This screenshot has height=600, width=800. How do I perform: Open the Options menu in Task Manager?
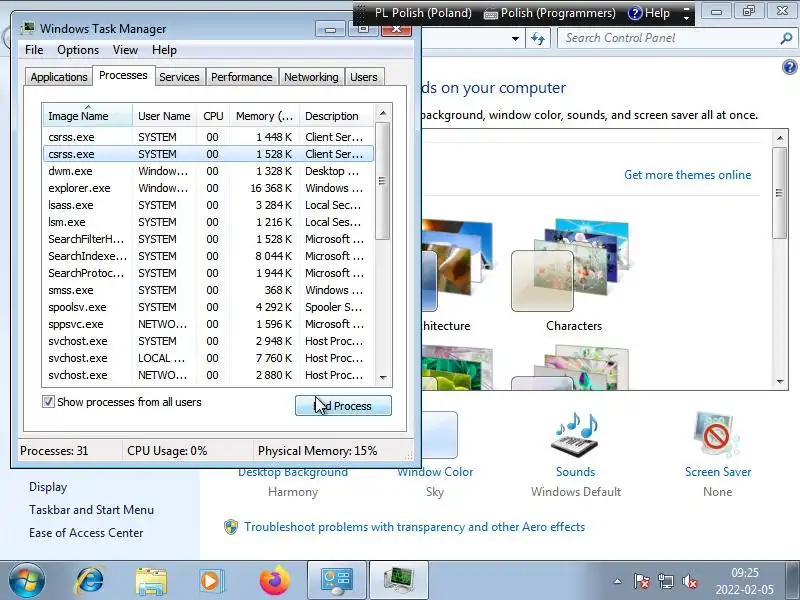[78, 50]
